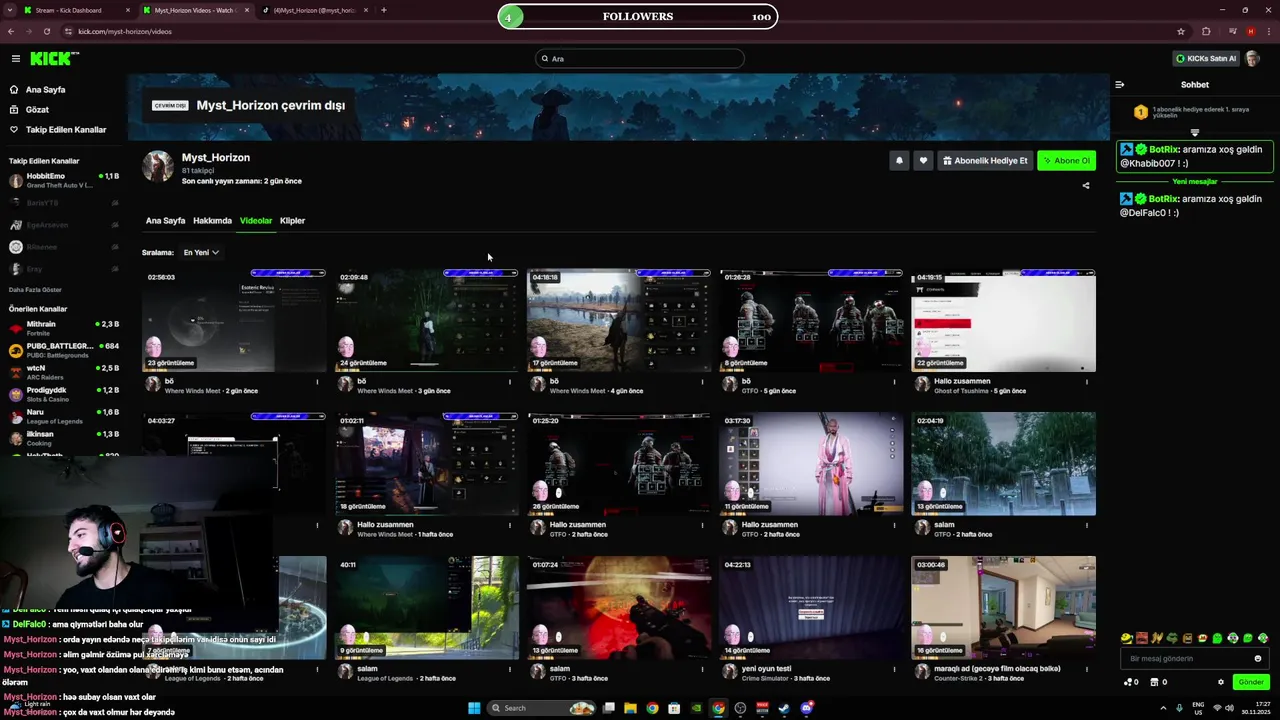1280x720 pixels.
Task: Open volume control in system tray
Action: [x=1229, y=708]
